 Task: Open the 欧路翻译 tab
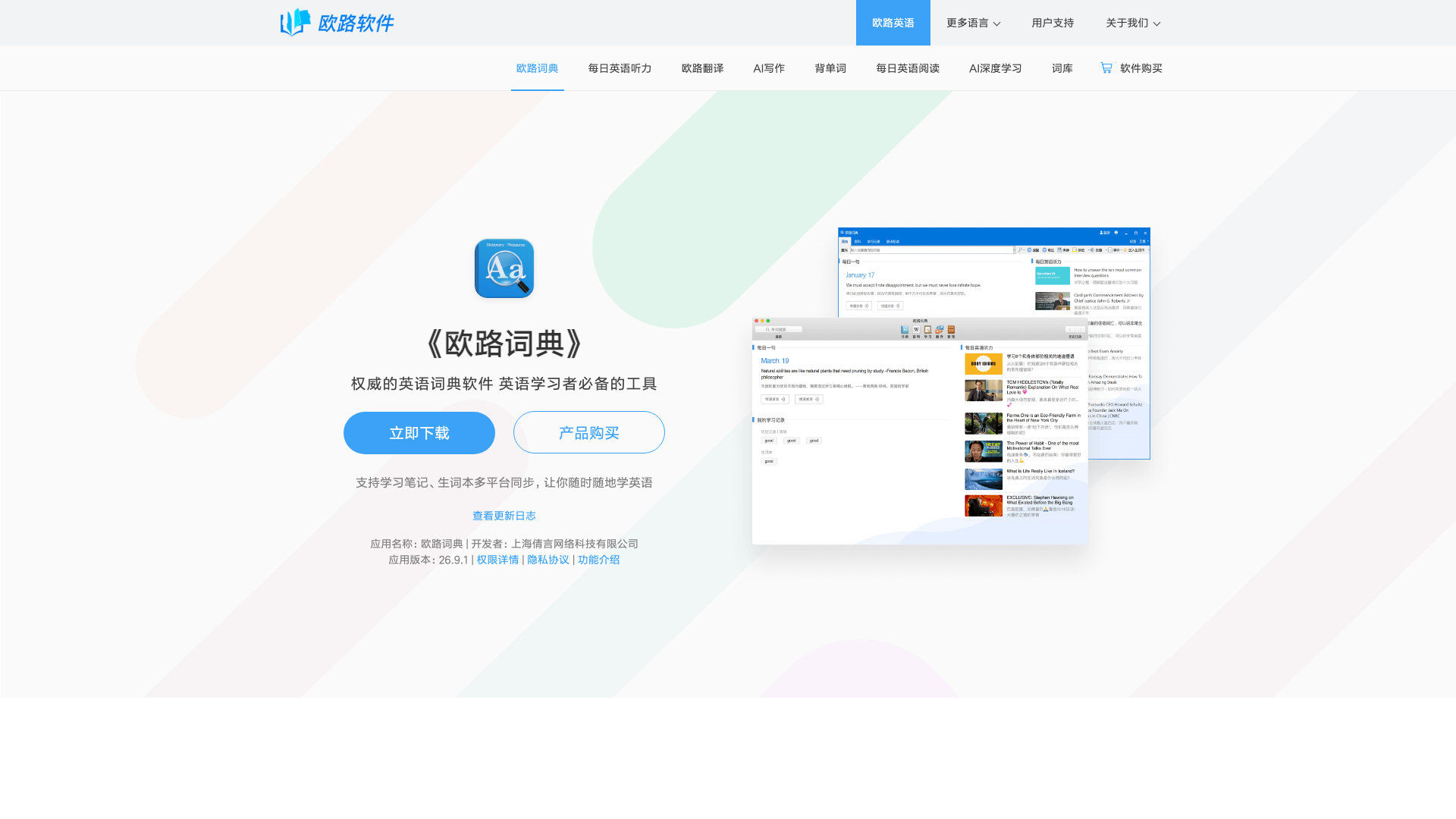(702, 68)
